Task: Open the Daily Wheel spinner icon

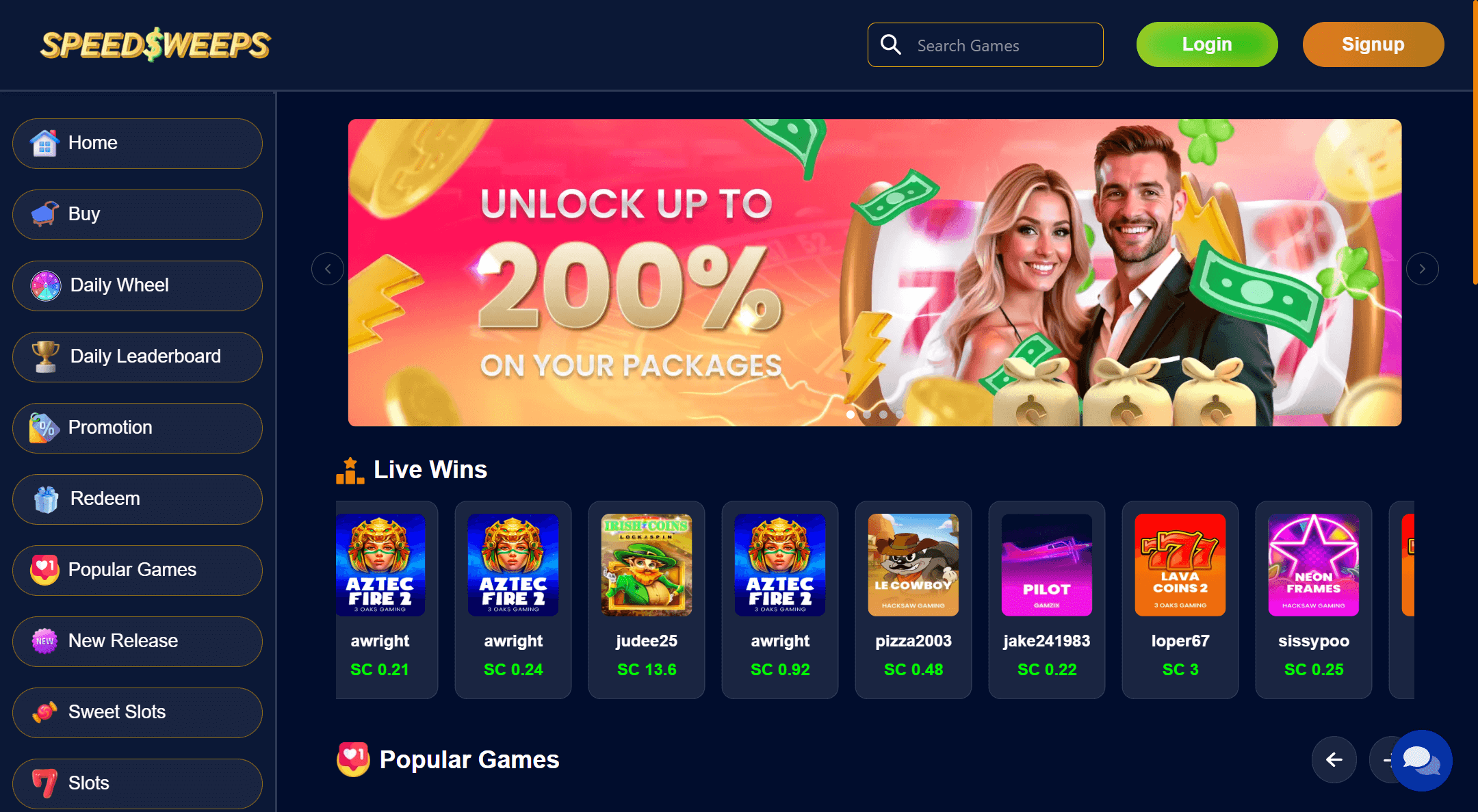Action: coord(46,285)
